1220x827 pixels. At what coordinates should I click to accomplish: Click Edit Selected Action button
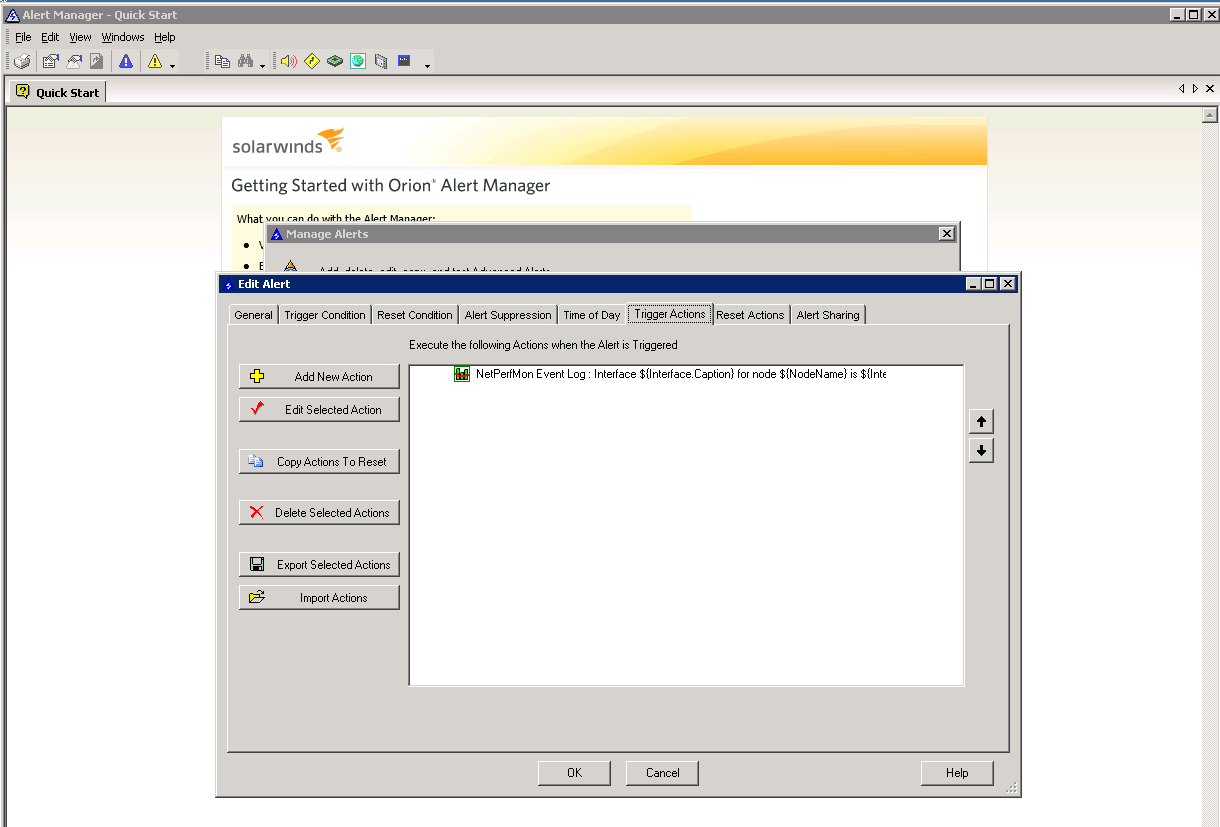319,410
